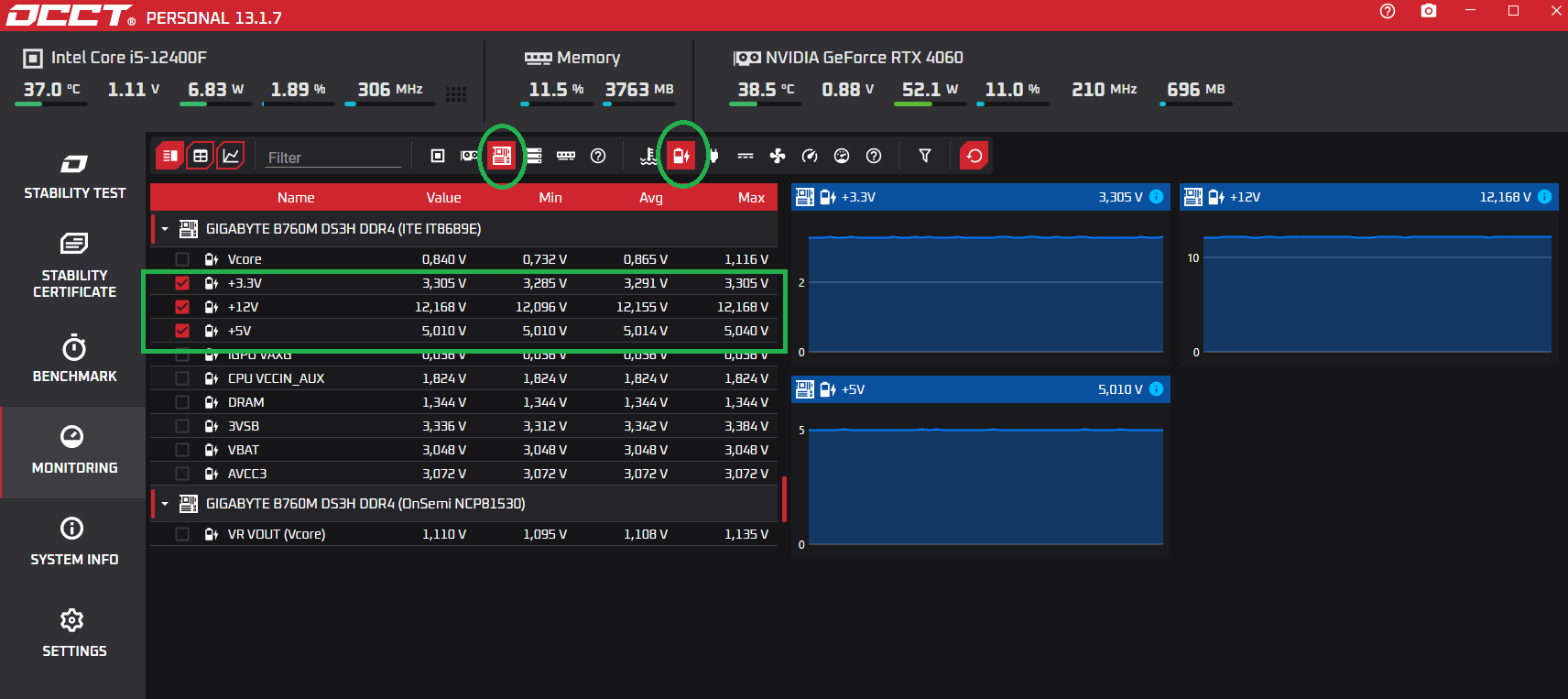Screen dimensions: 1568x699
Task: Show info for the +12V graph
Action: pos(1544,197)
